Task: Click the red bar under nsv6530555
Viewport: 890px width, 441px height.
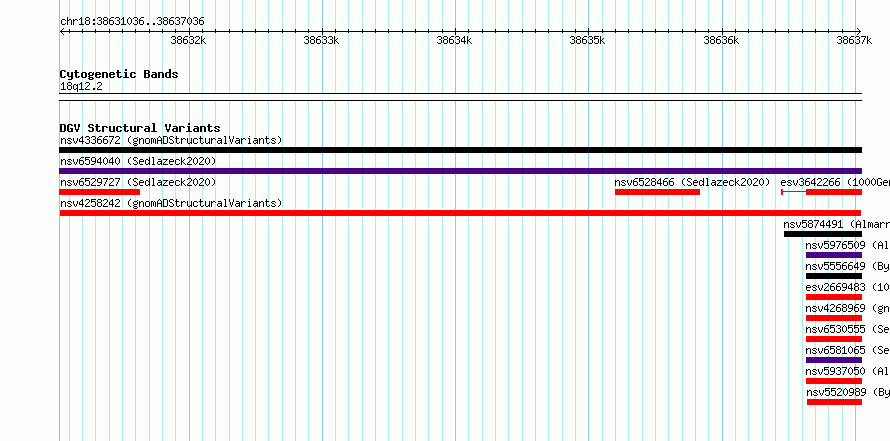Action: point(834,339)
